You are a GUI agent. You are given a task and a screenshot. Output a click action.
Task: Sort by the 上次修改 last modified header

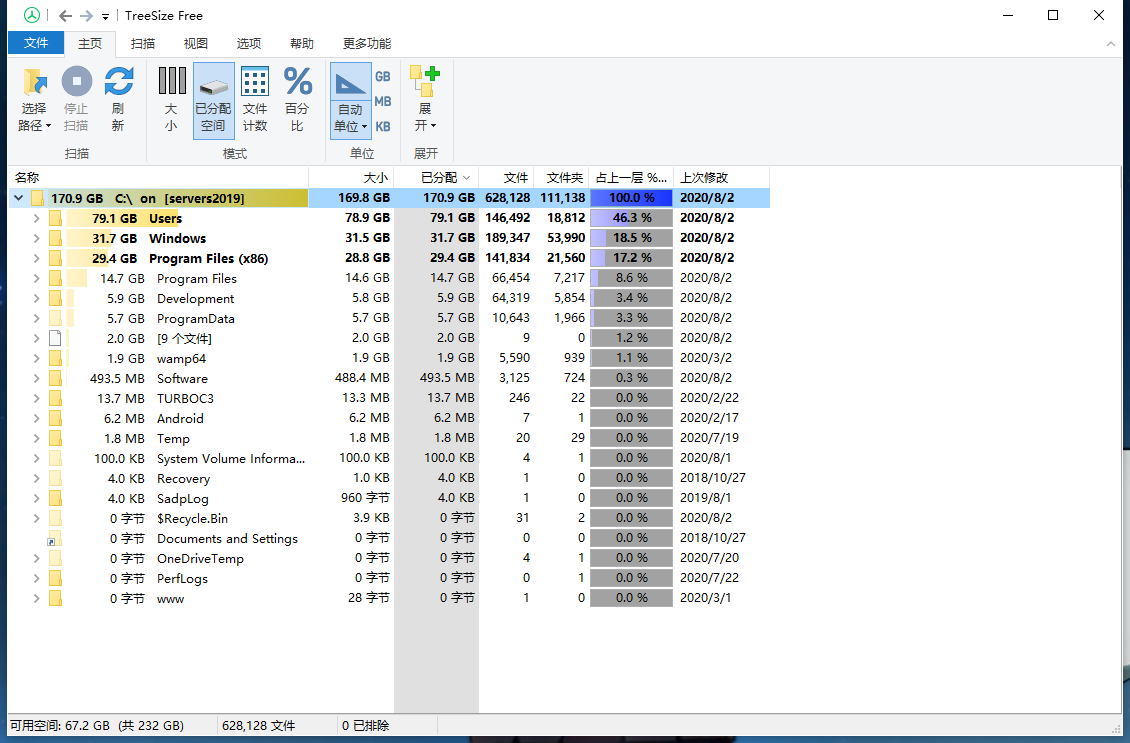coord(721,177)
